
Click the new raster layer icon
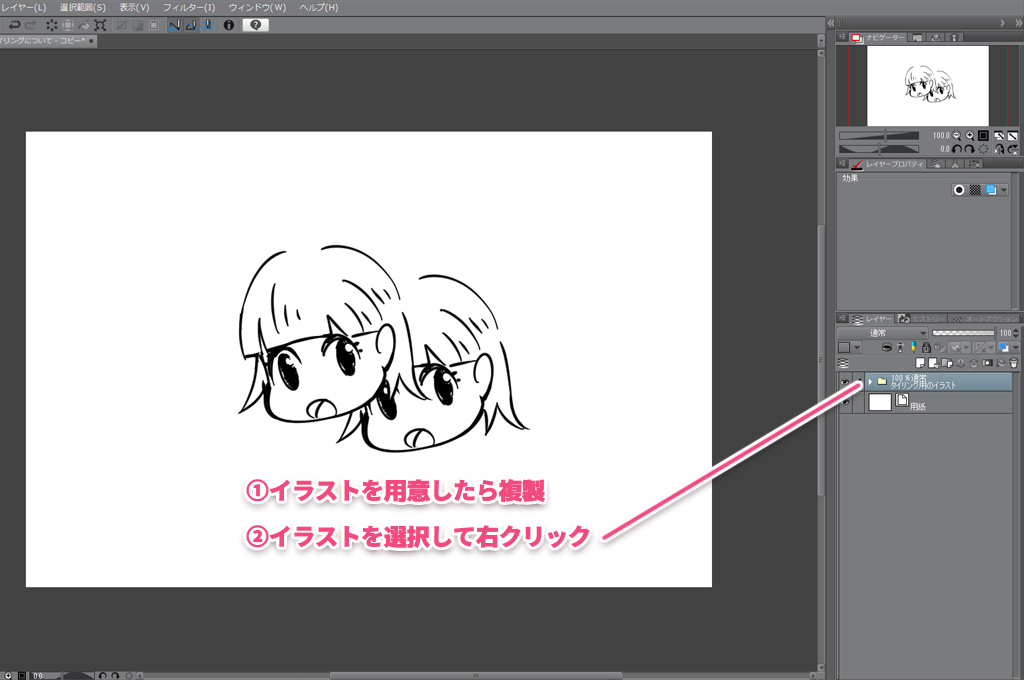[921, 363]
